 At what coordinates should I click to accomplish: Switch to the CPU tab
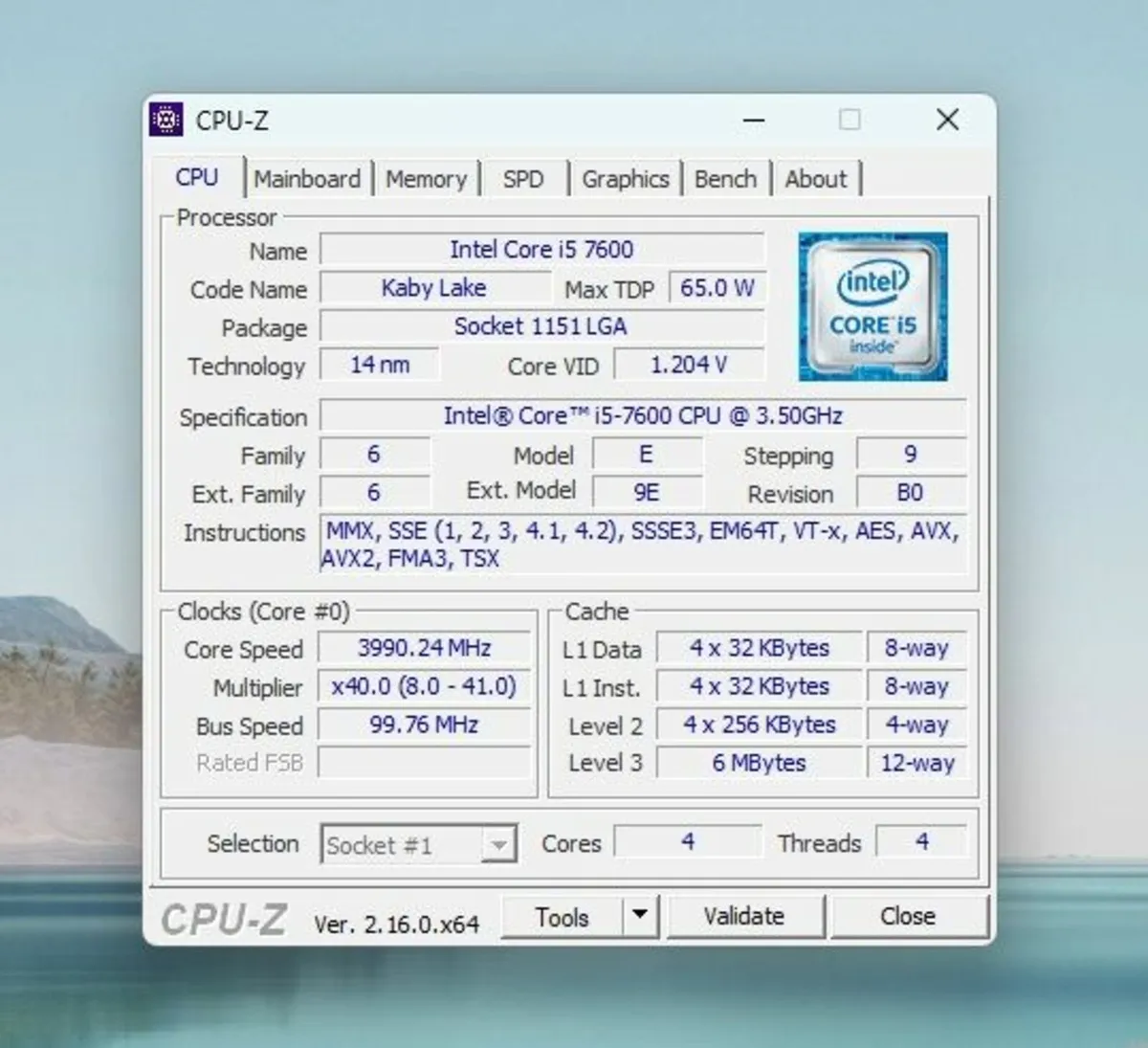click(197, 178)
